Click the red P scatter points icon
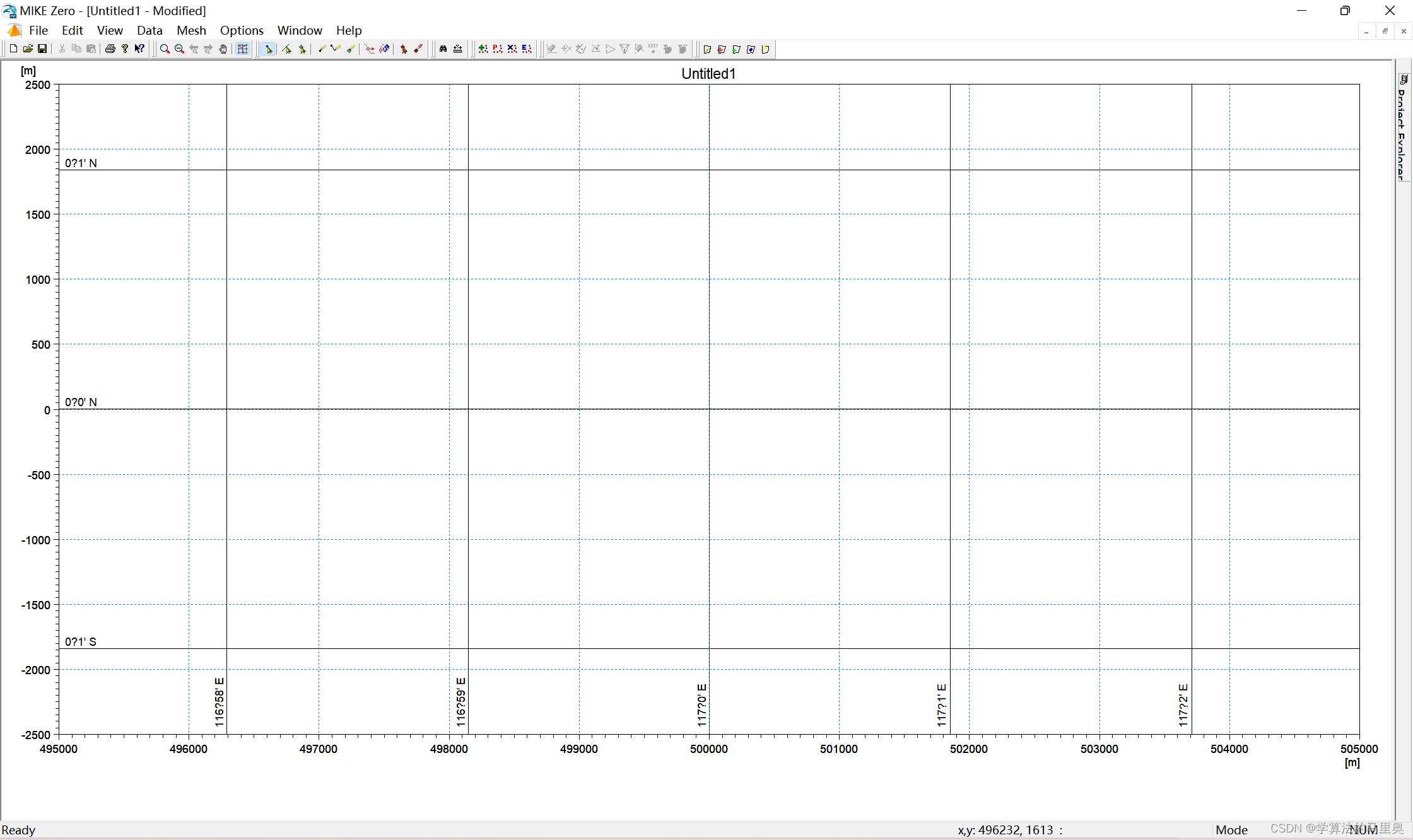Screen dimensions: 1413x840 pos(498,49)
